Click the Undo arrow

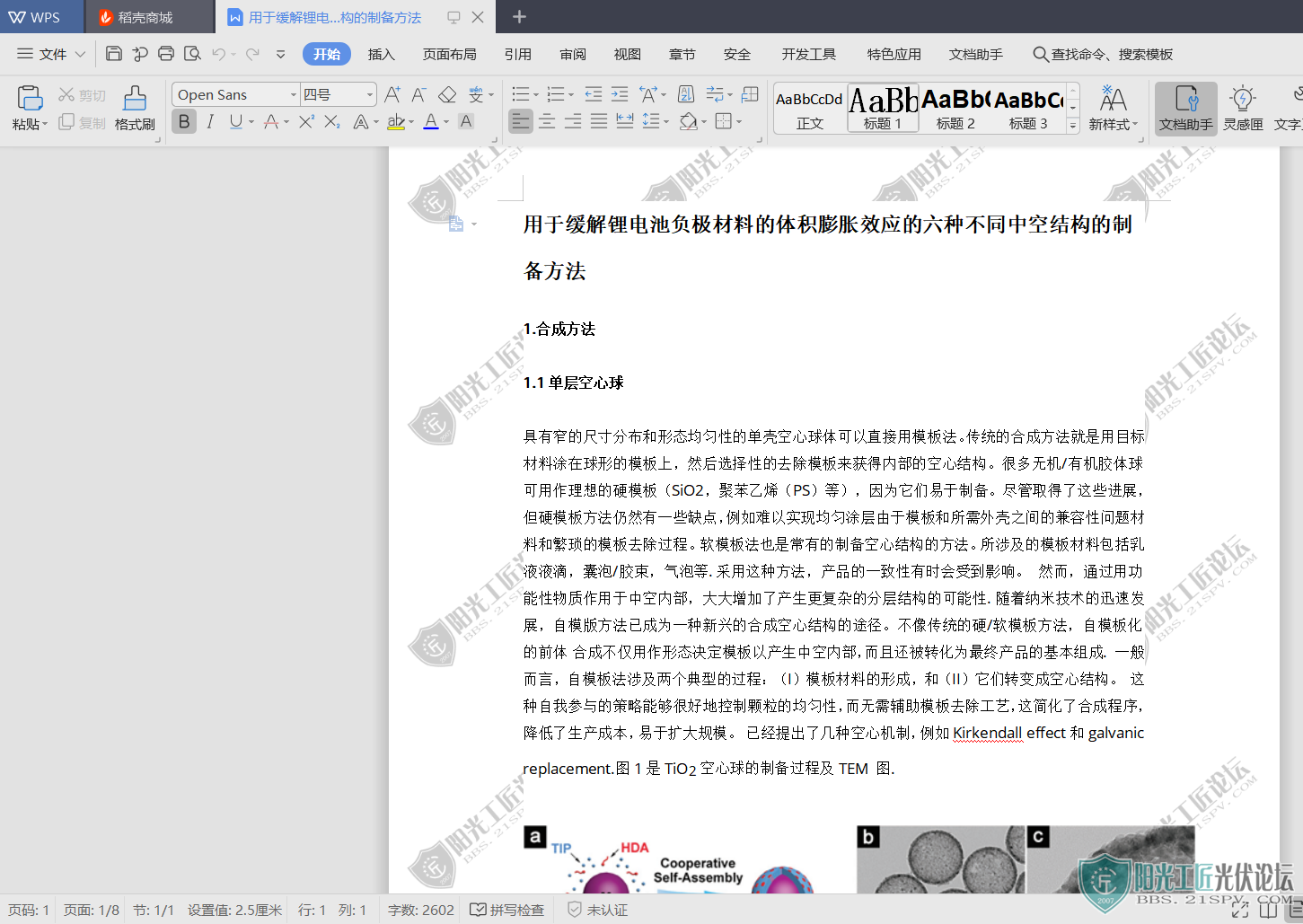pyautogui.click(x=218, y=54)
